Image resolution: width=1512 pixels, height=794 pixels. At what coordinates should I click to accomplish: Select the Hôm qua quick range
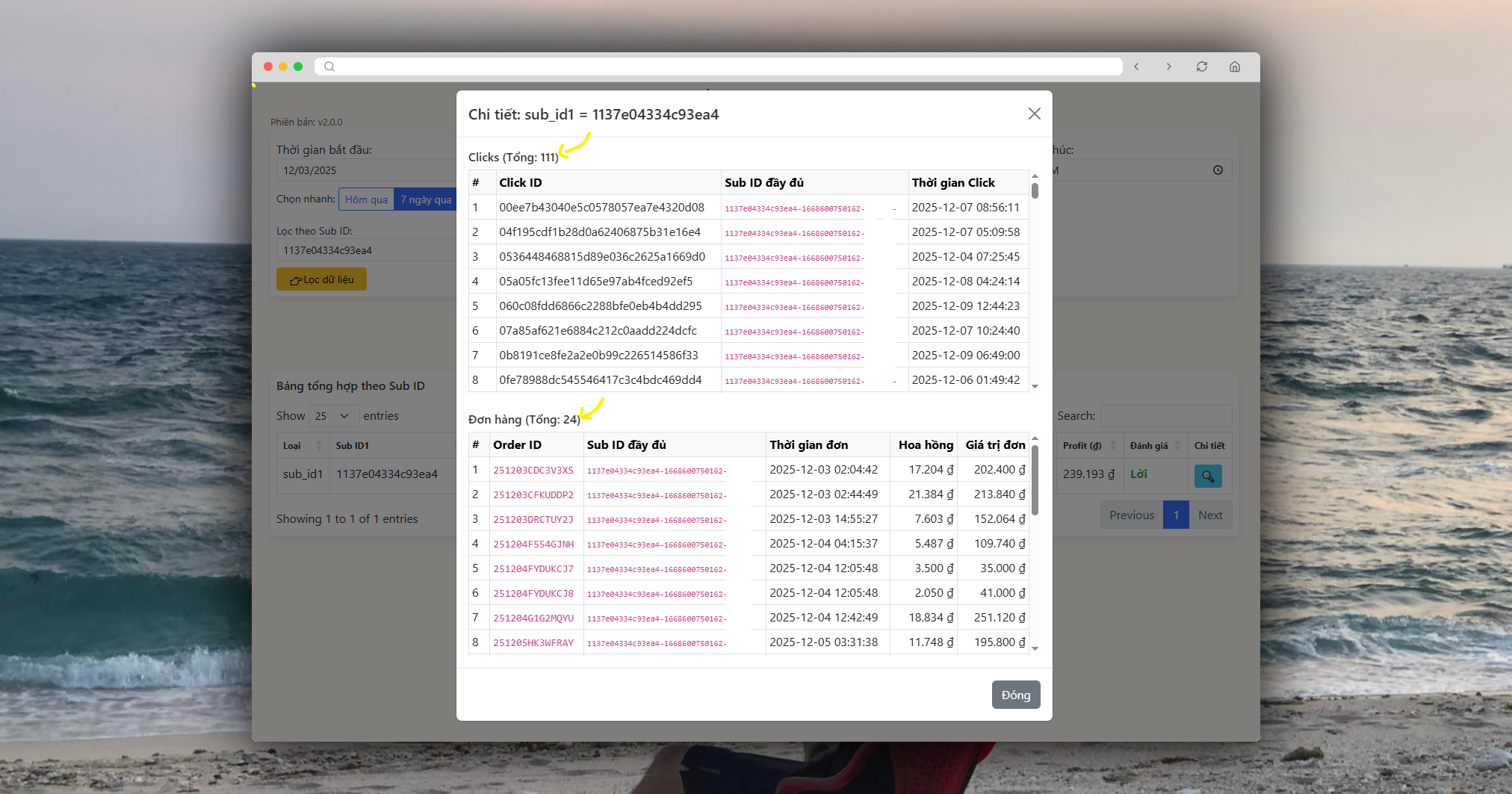366,199
